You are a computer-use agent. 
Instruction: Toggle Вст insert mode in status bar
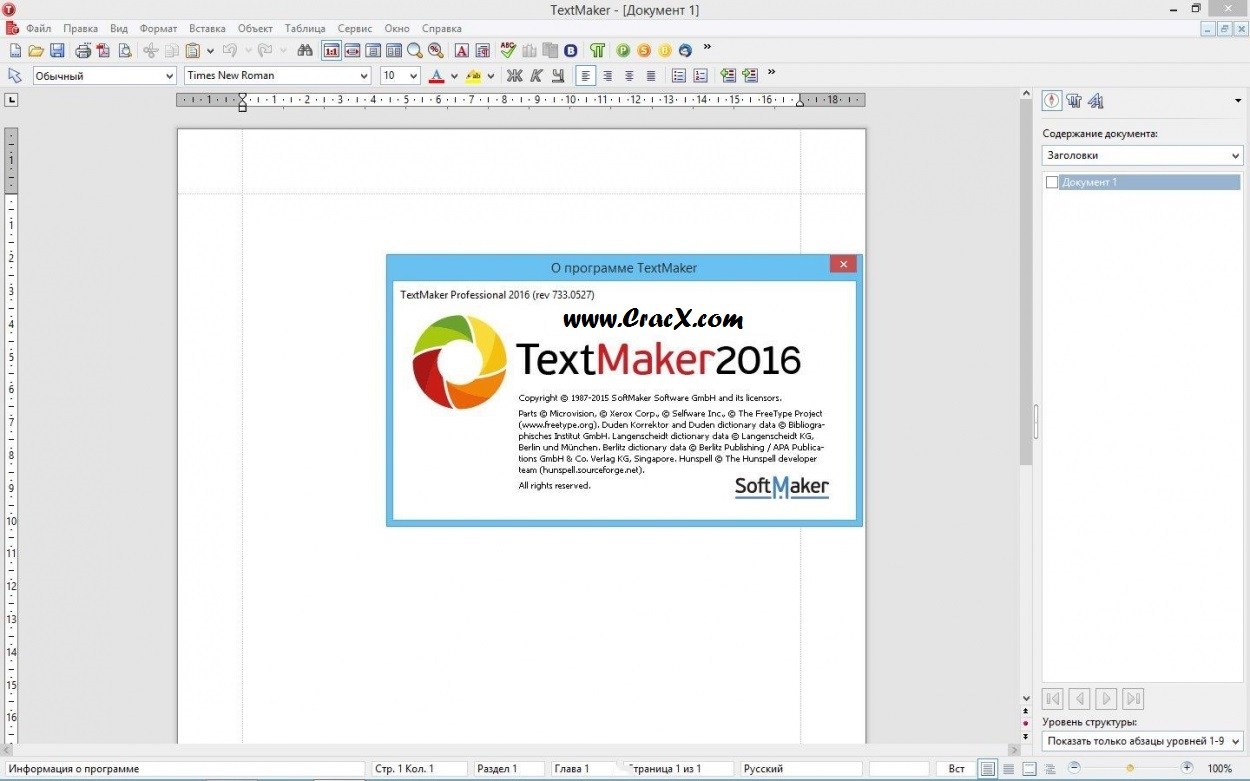956,769
